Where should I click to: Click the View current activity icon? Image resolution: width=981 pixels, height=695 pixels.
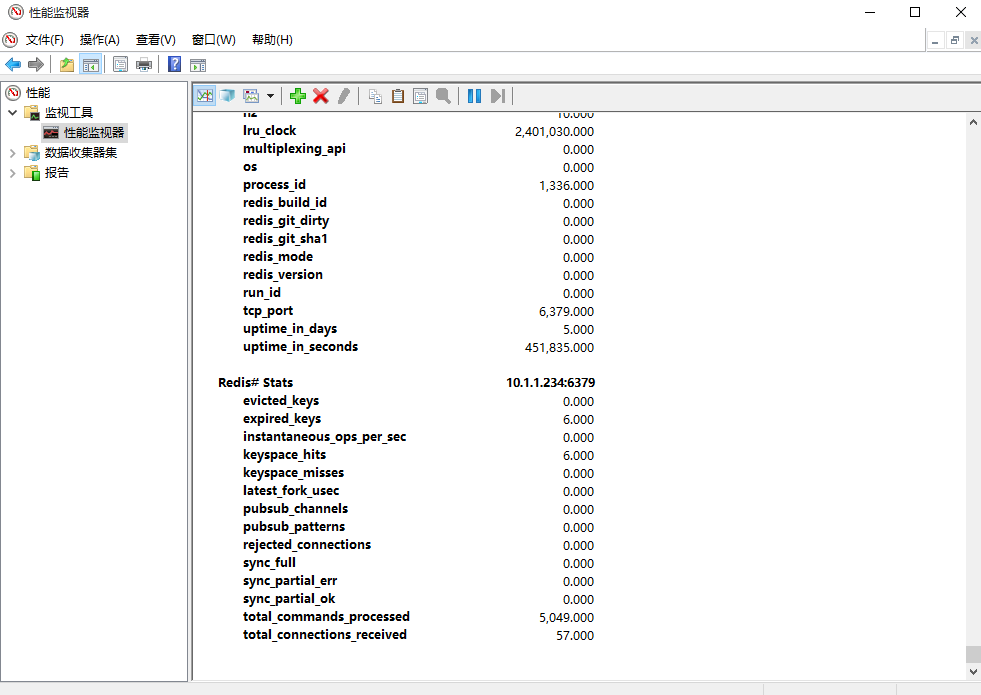[205, 96]
